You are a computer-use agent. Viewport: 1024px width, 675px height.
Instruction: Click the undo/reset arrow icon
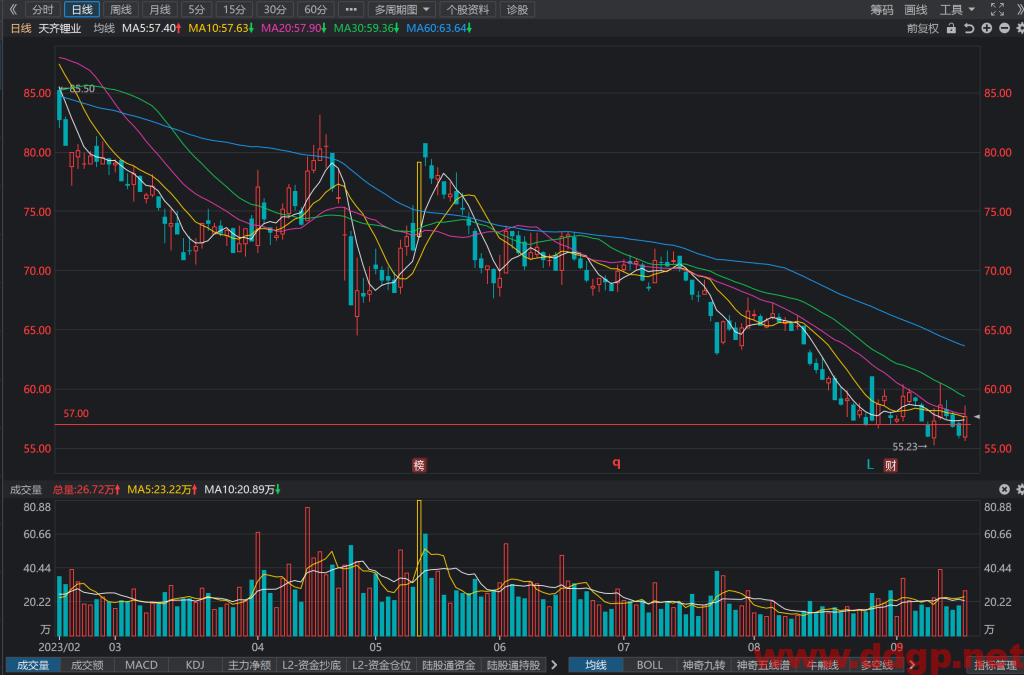point(969,28)
